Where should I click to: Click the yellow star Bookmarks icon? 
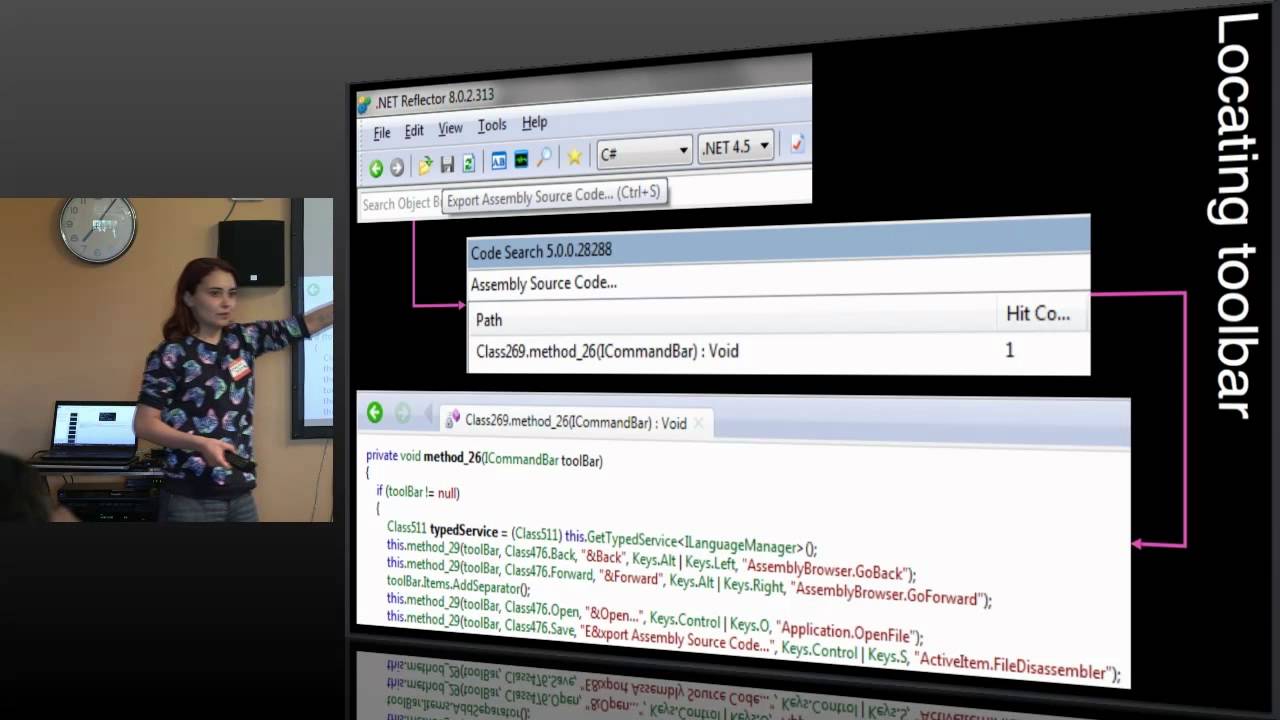[x=575, y=156]
